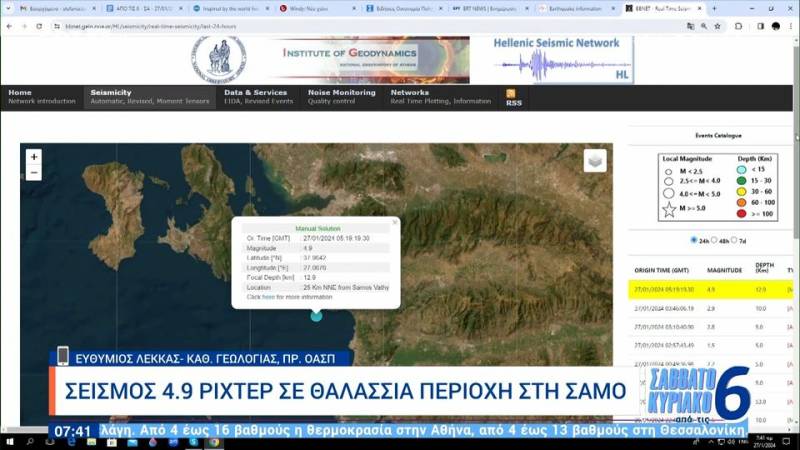Reload the current page
Screen dimensions: 800x450
click(39, 26)
